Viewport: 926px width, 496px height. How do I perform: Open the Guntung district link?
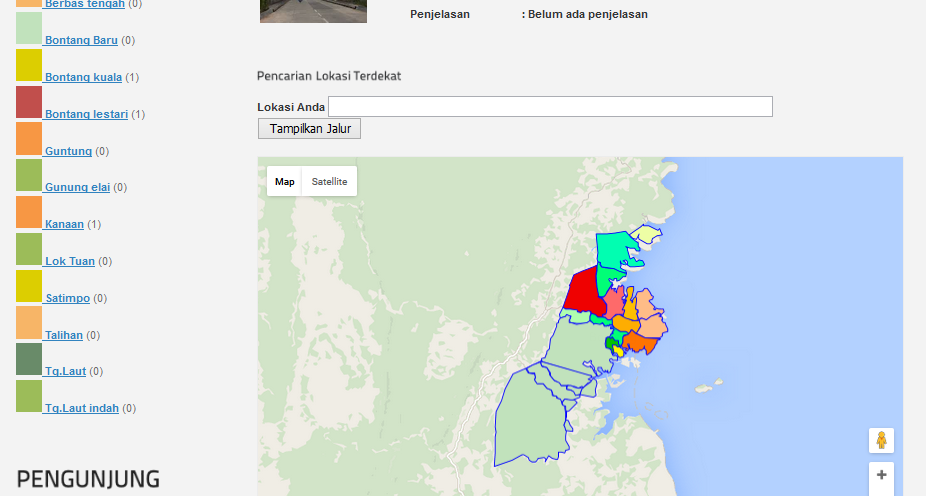click(x=69, y=151)
